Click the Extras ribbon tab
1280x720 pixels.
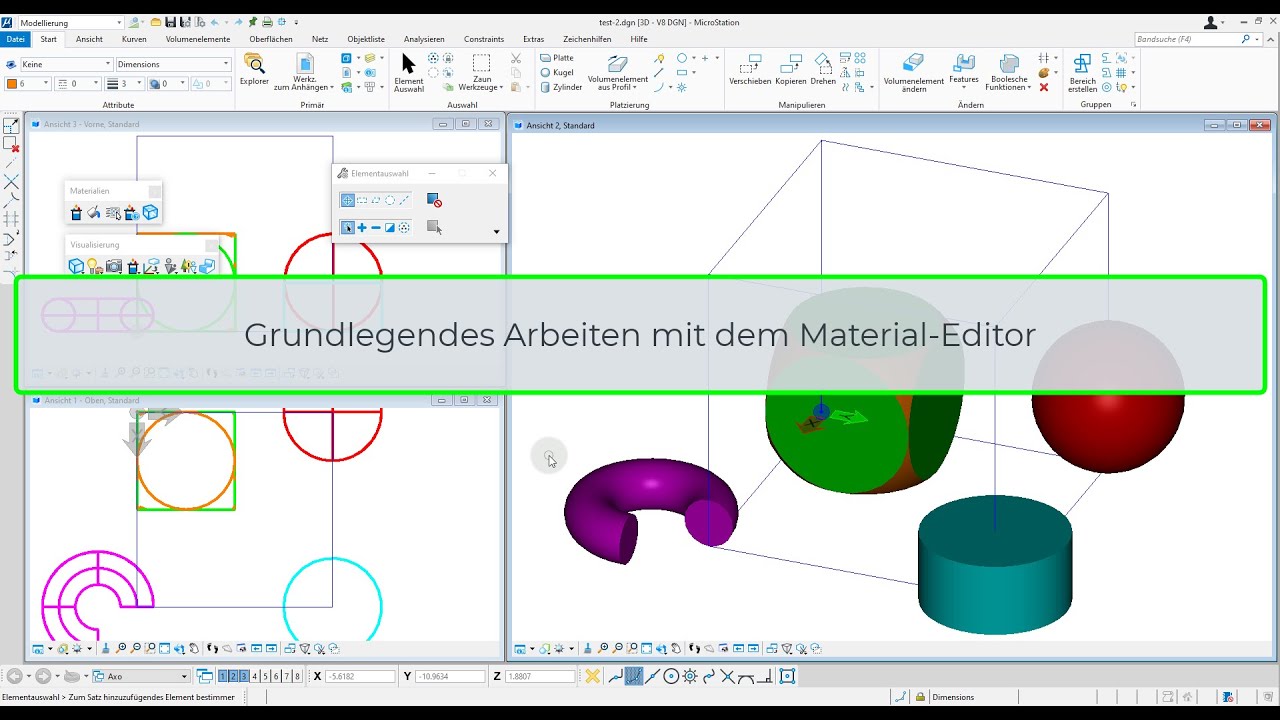(x=533, y=39)
